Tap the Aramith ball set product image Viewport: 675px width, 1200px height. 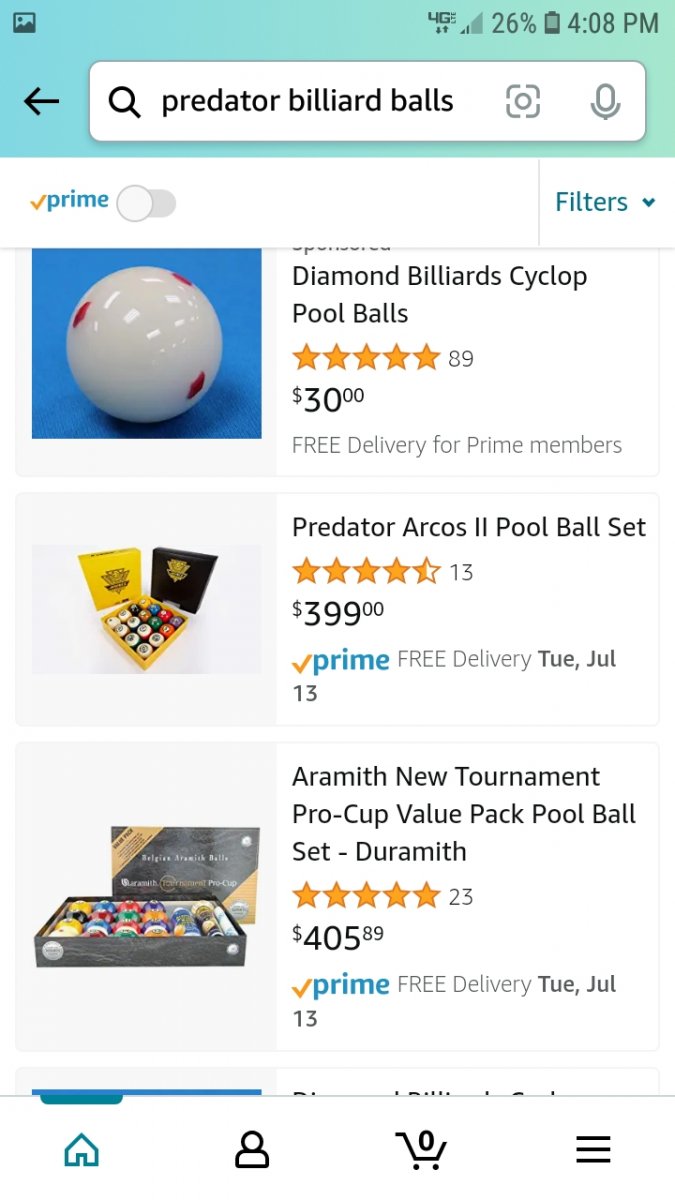coord(147,897)
